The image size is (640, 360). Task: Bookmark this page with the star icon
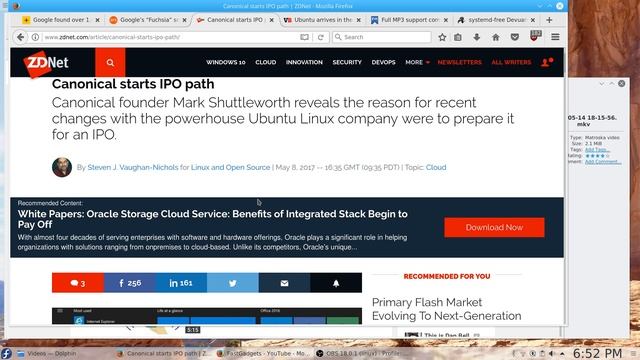442,37
